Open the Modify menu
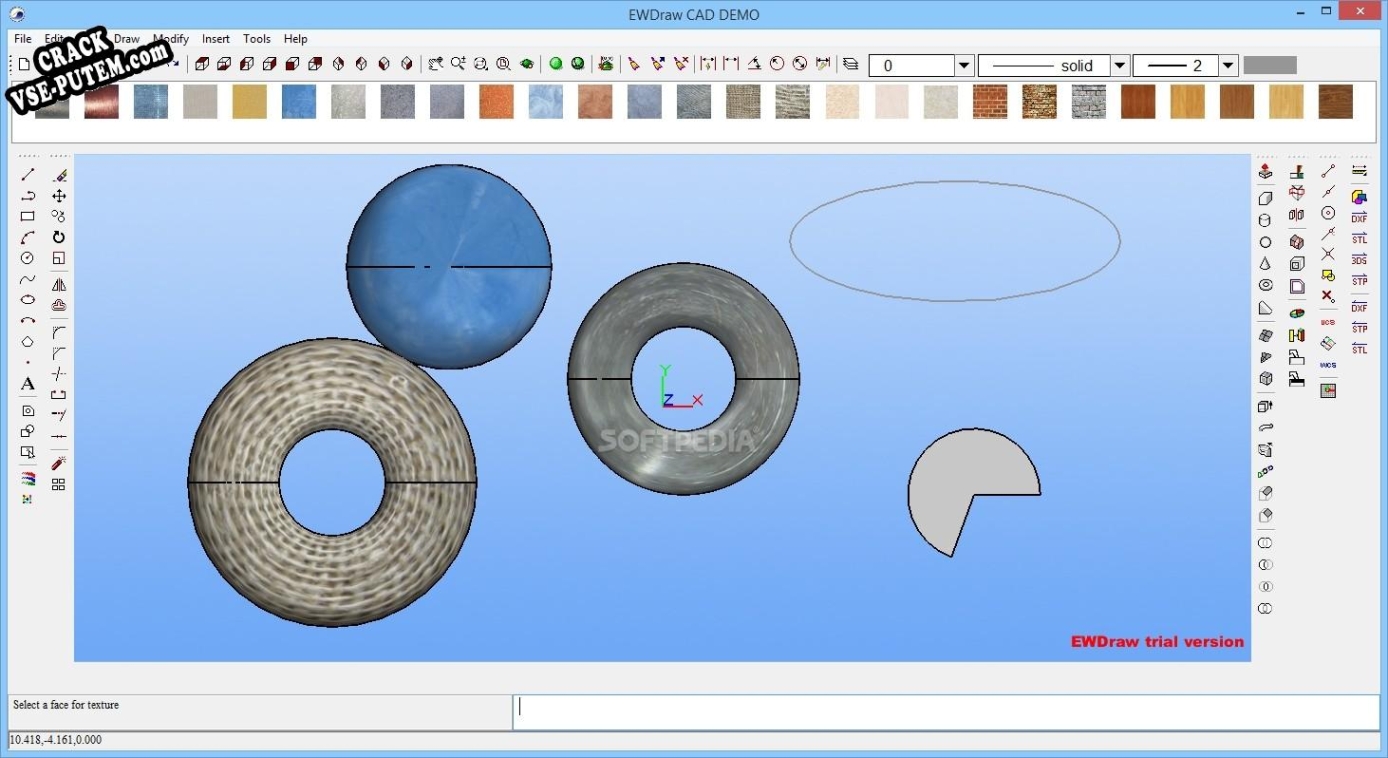Image resolution: width=1388 pixels, height=758 pixels. [171, 39]
